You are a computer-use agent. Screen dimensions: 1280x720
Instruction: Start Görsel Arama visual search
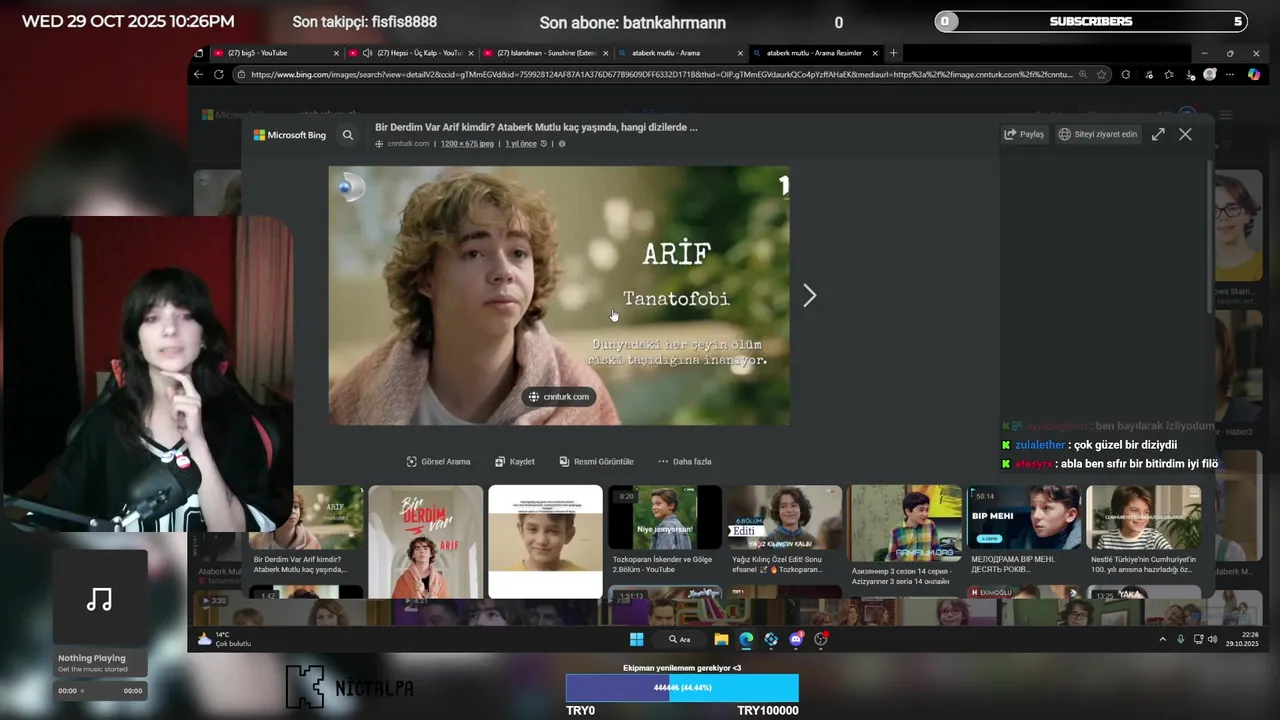point(438,462)
